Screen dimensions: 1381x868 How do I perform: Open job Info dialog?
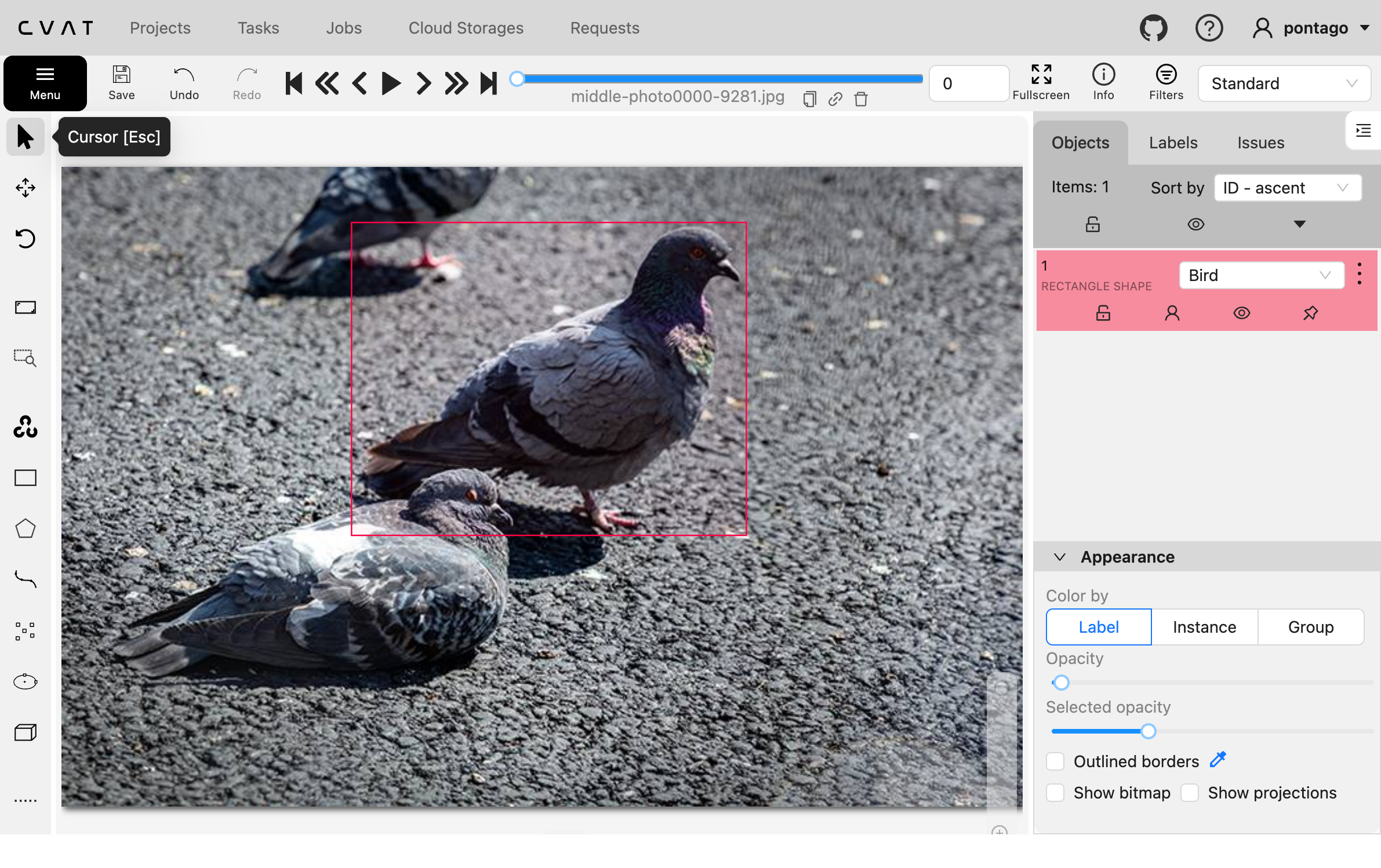tap(1103, 83)
